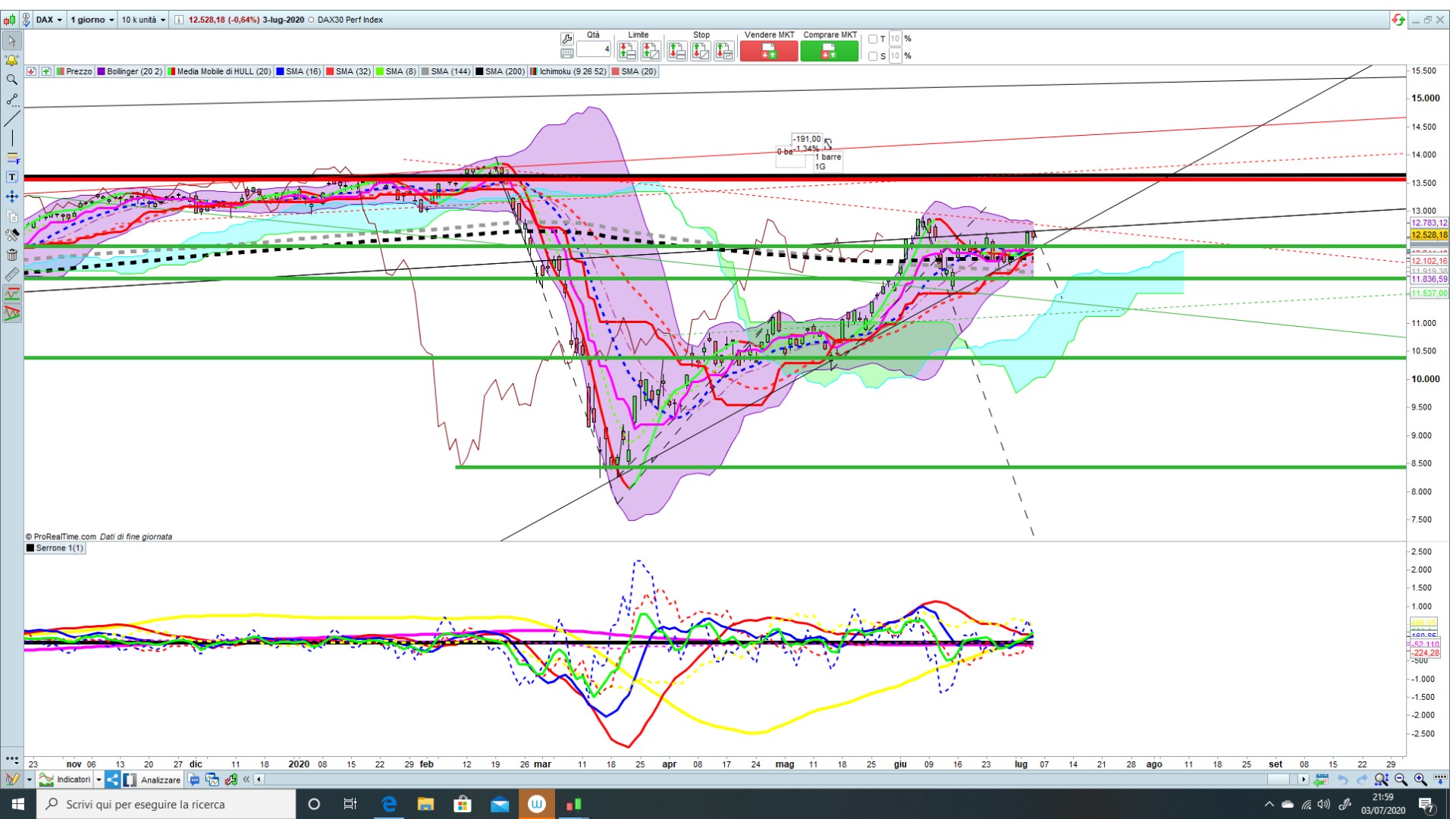The height and width of the screenshot is (819, 1456).
Task: Open SMA (200) indicator settings
Action: [500, 71]
